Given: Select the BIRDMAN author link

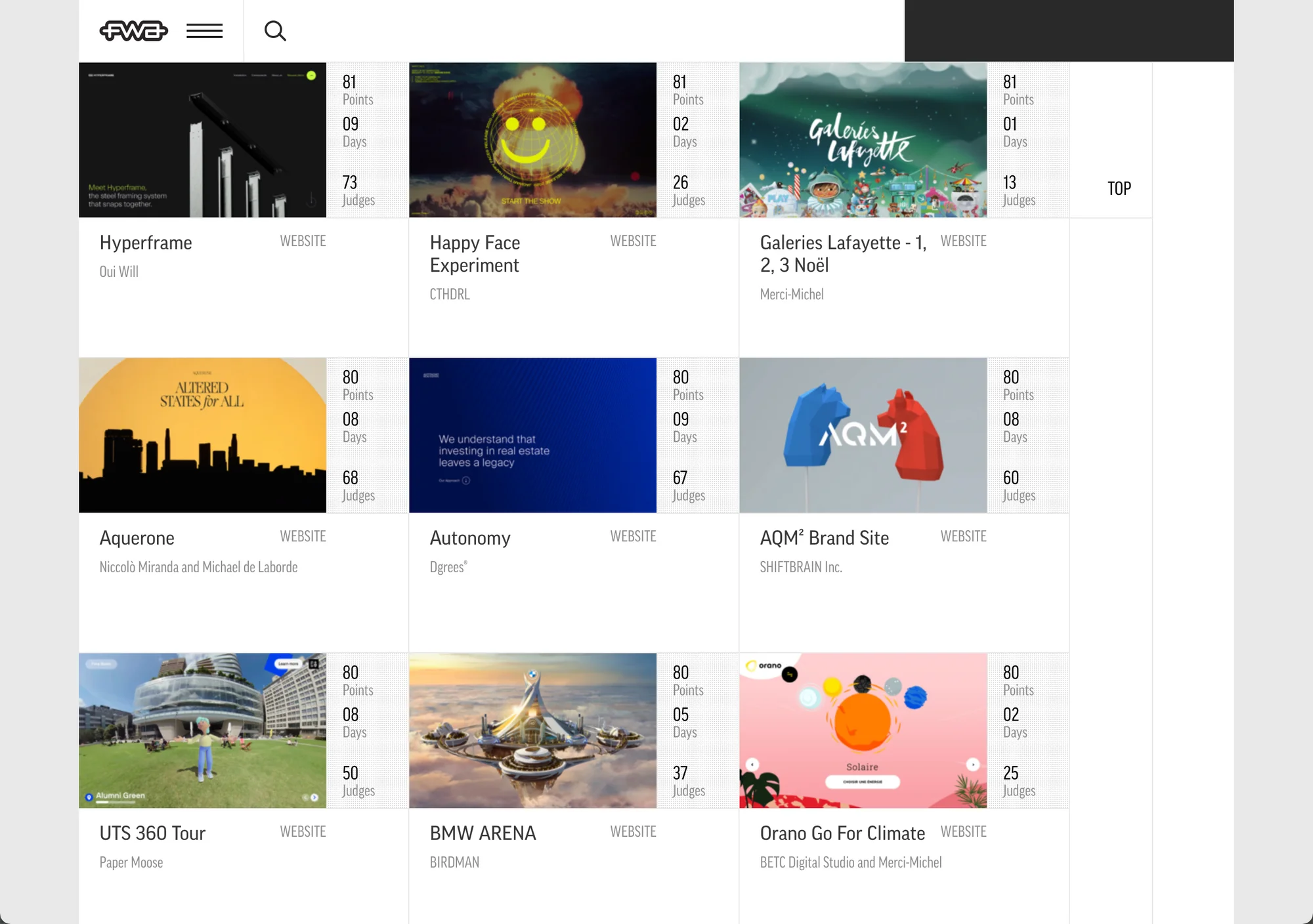Looking at the screenshot, I should point(454,862).
